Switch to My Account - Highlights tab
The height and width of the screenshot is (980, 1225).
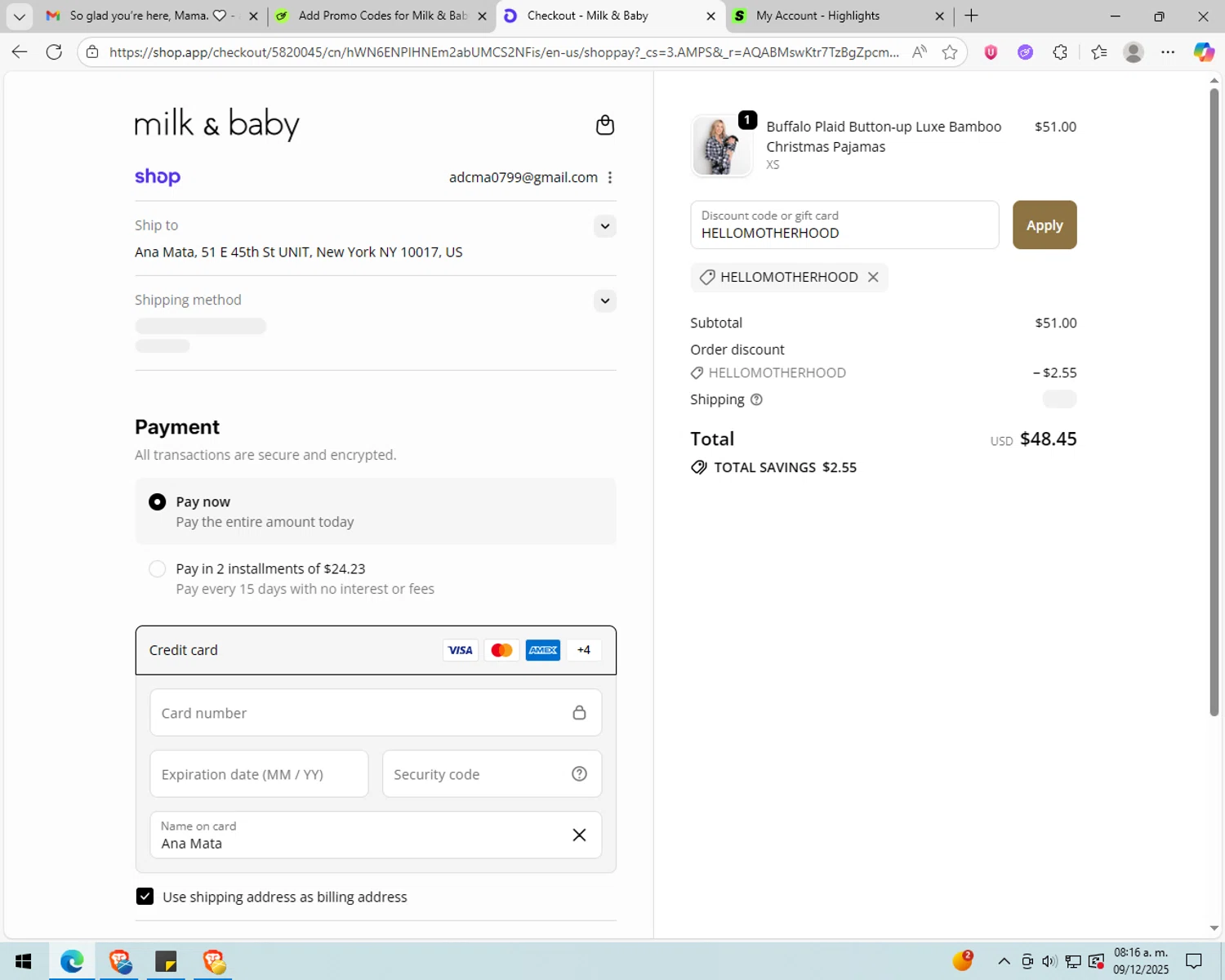(x=840, y=16)
